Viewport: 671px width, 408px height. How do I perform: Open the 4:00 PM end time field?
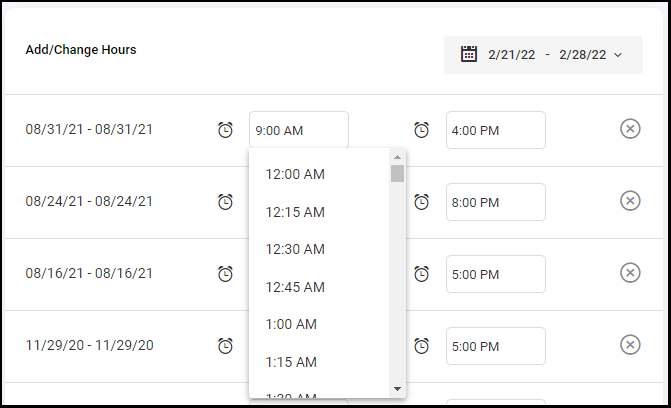point(496,130)
